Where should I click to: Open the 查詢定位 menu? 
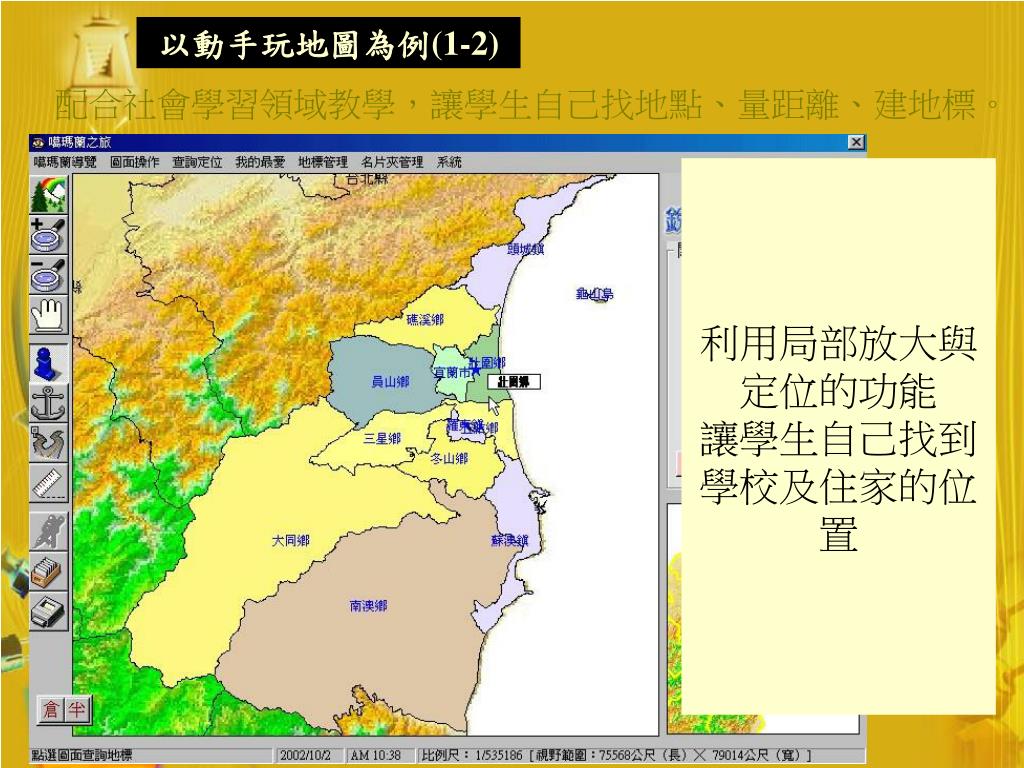[197, 162]
